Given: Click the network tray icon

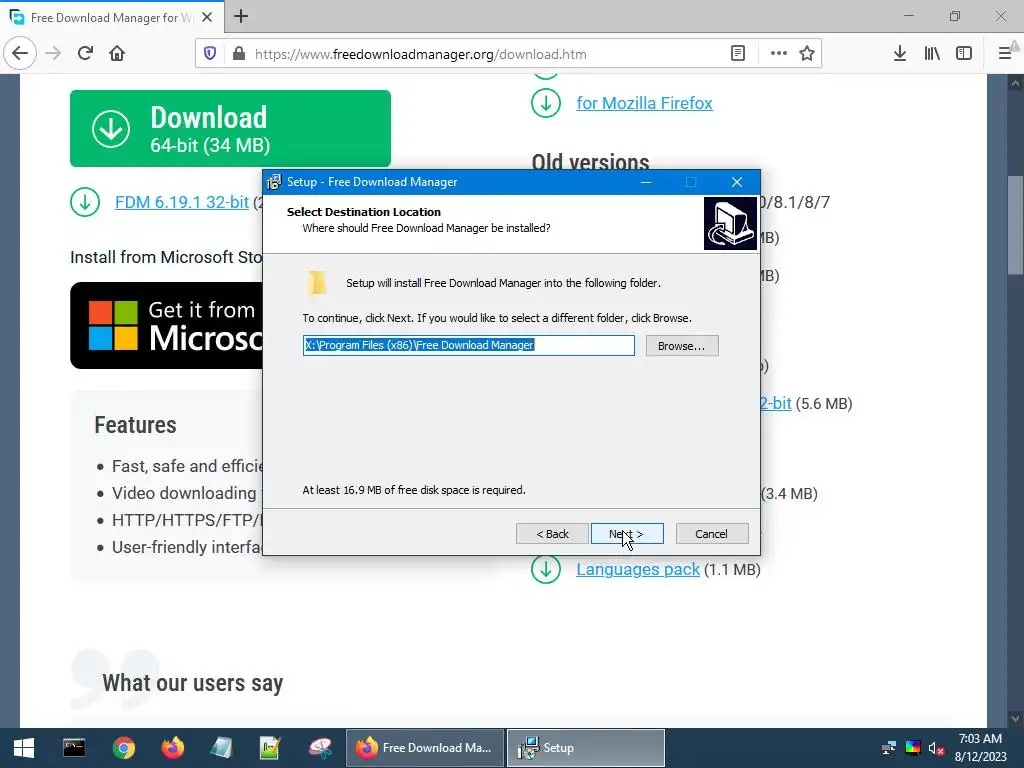Looking at the screenshot, I should point(889,748).
